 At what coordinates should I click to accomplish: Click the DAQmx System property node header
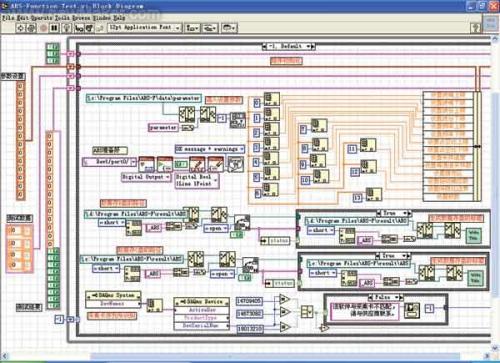[x=113, y=295]
